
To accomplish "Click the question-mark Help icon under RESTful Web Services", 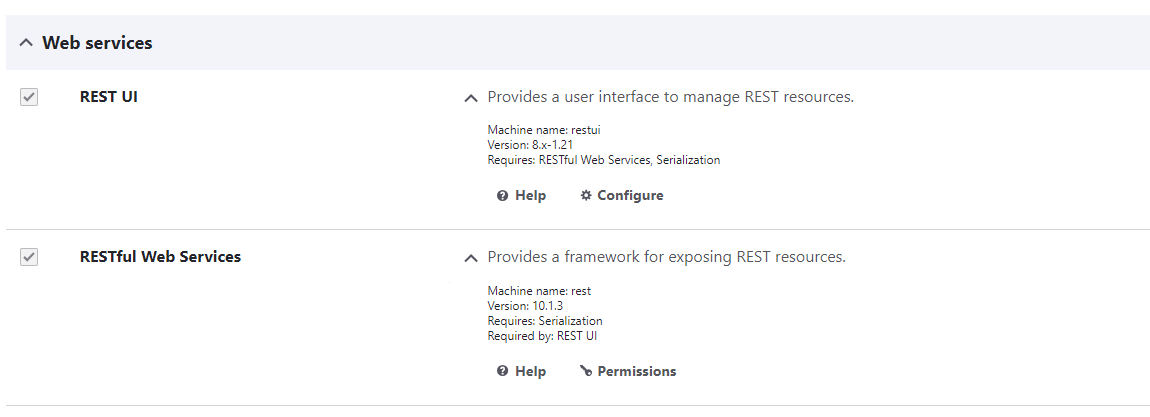I will coord(502,372).
